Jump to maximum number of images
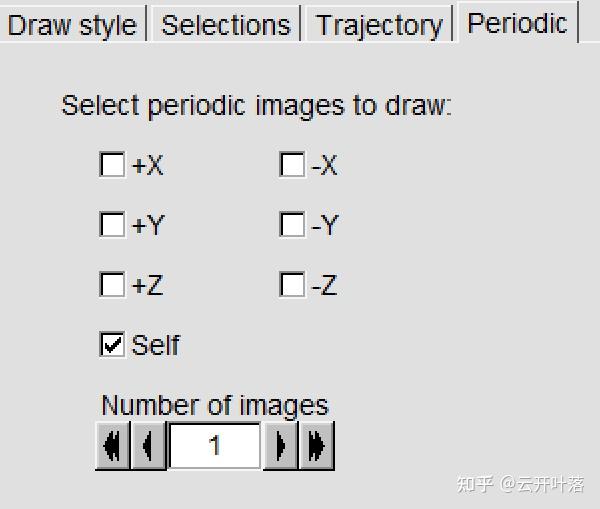The image size is (600, 509). tap(317, 446)
